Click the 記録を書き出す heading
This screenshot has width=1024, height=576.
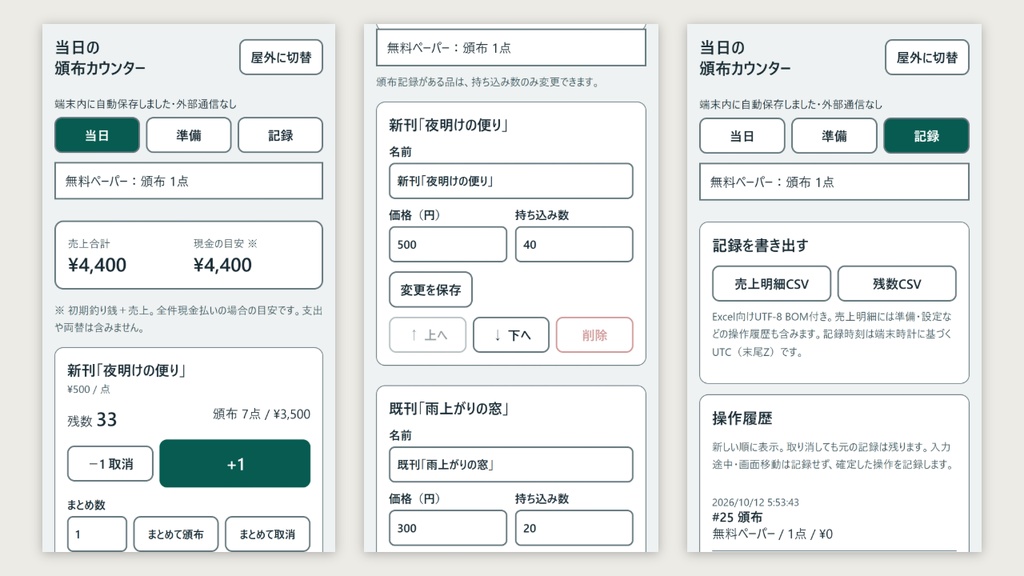760,246
